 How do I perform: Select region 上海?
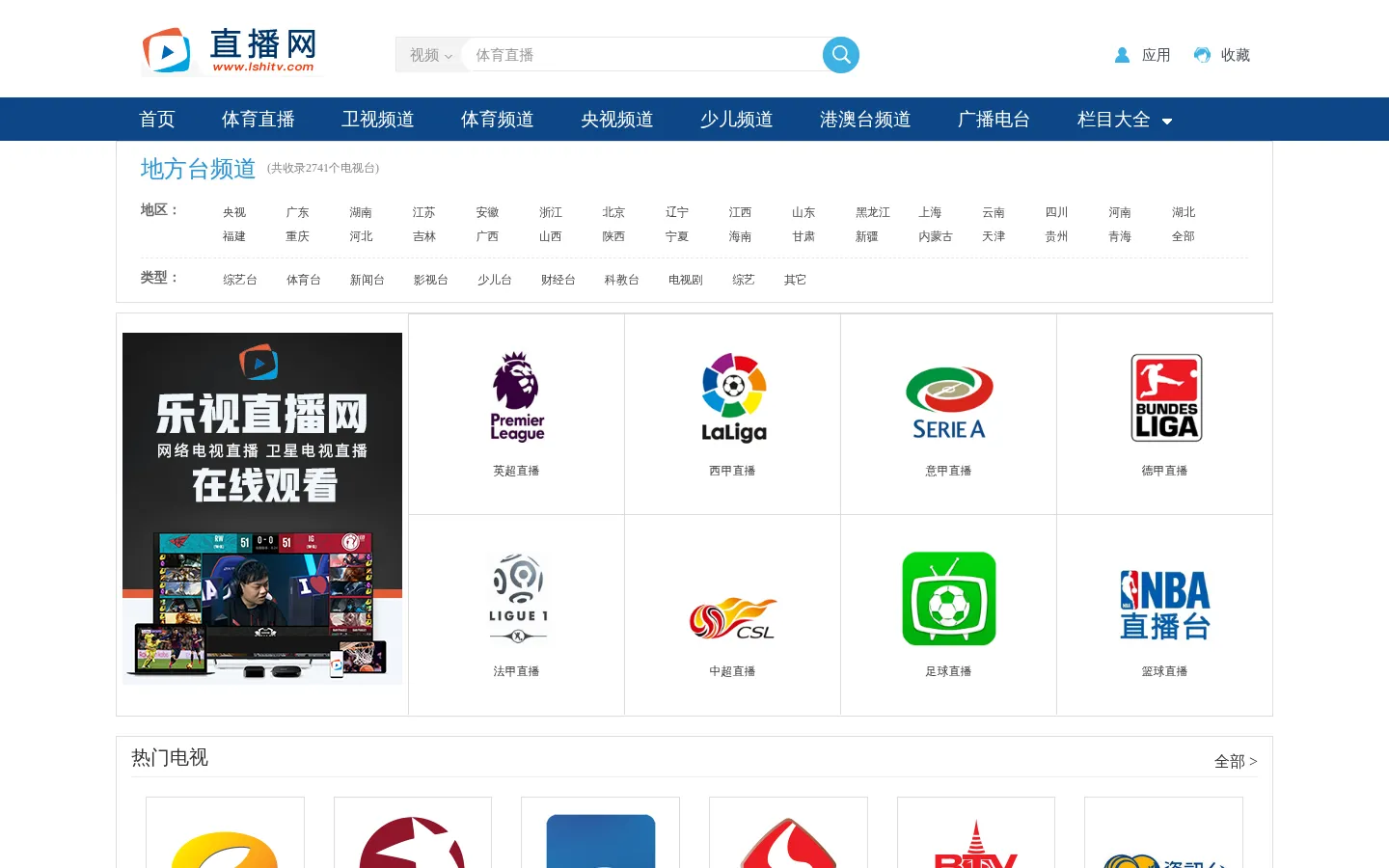click(x=930, y=212)
